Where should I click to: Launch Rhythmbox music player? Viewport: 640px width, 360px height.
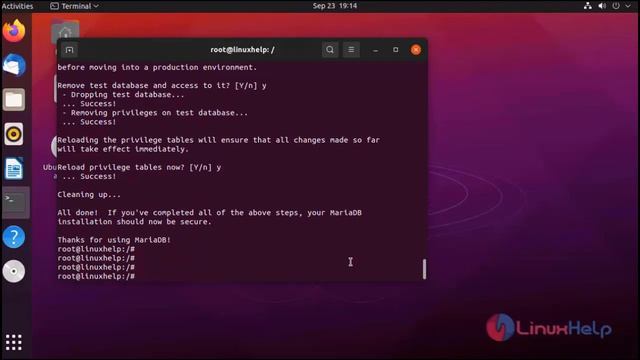[x=14, y=134]
